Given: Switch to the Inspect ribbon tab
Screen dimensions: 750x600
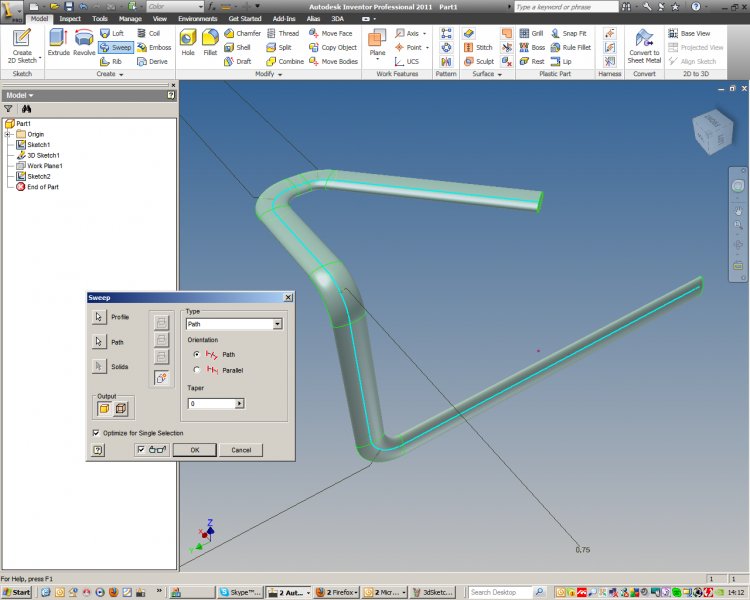Looking at the screenshot, I should [x=70, y=18].
